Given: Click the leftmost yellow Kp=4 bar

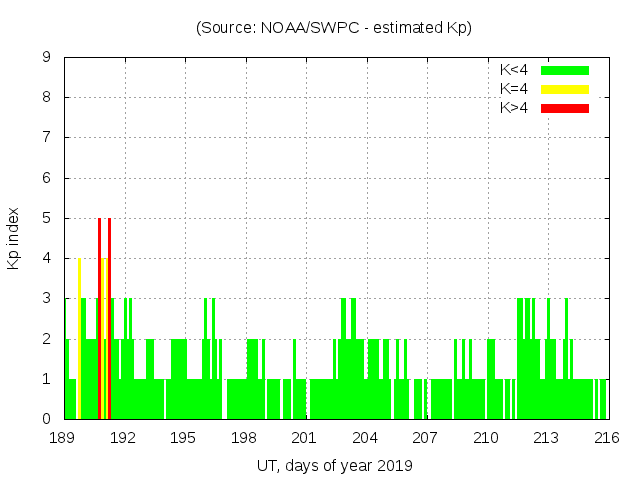Looking at the screenshot, I should coord(79,338).
